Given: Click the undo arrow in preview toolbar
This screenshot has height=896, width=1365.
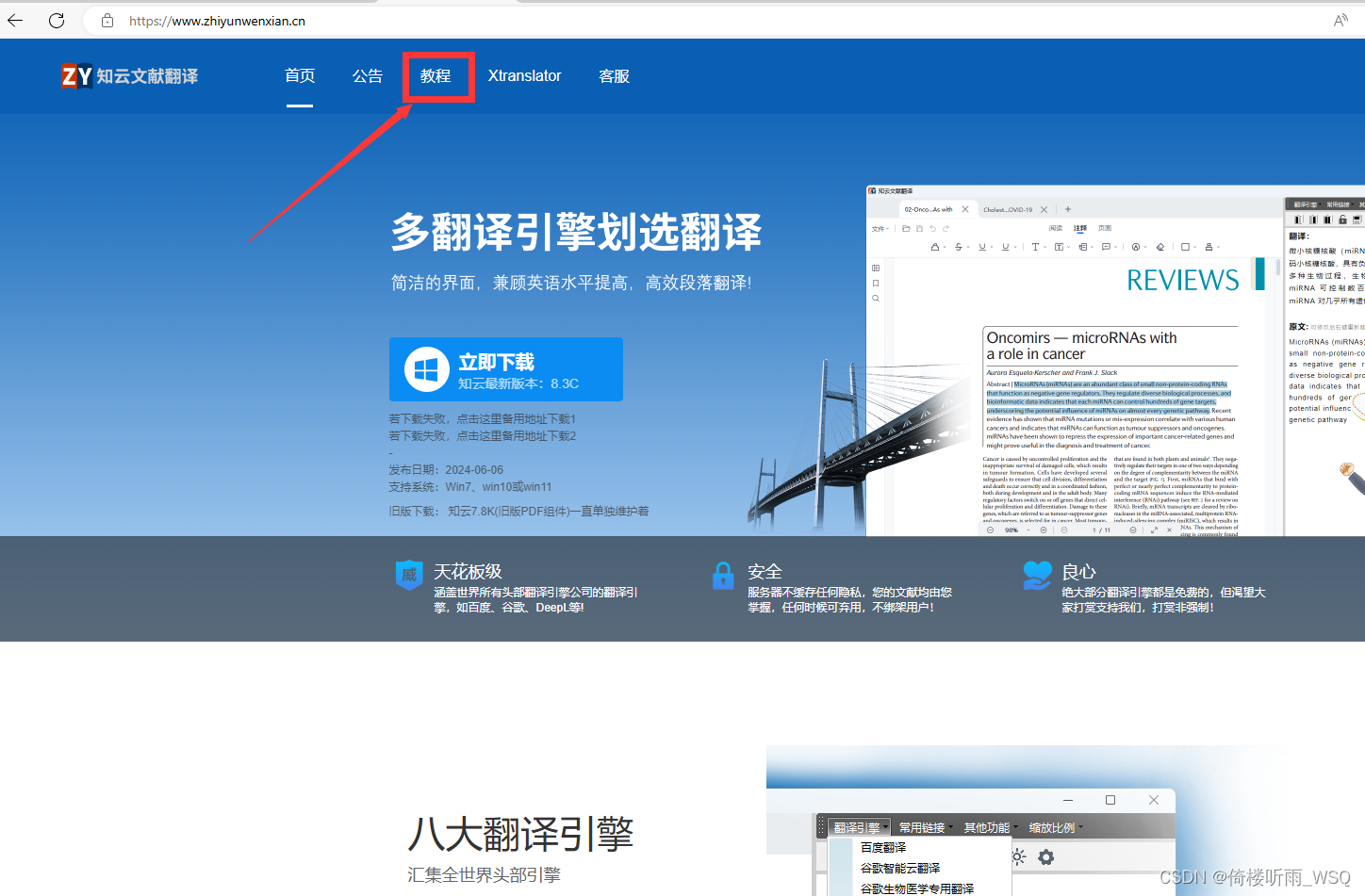Looking at the screenshot, I should click(x=933, y=228).
